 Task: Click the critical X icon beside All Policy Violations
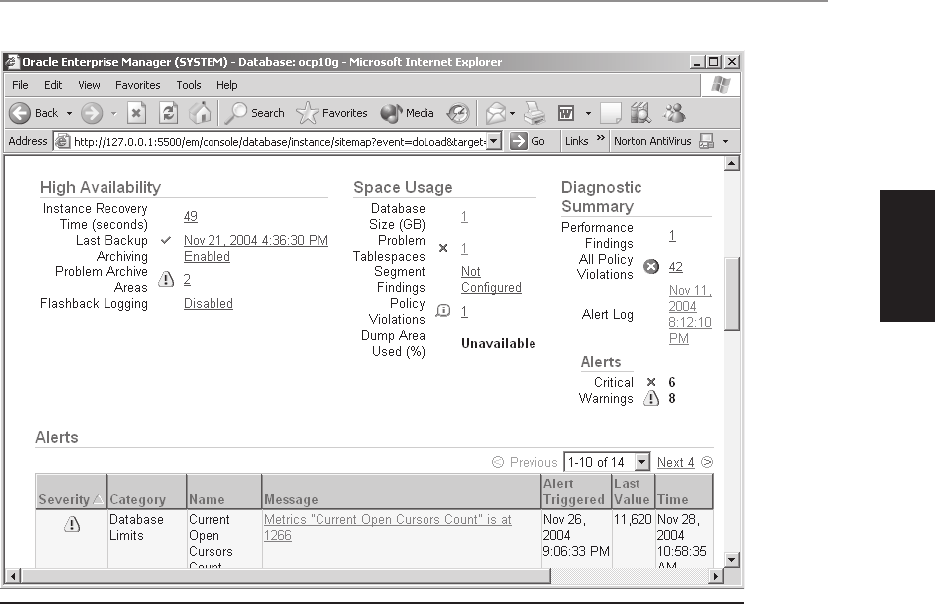[x=651, y=267]
